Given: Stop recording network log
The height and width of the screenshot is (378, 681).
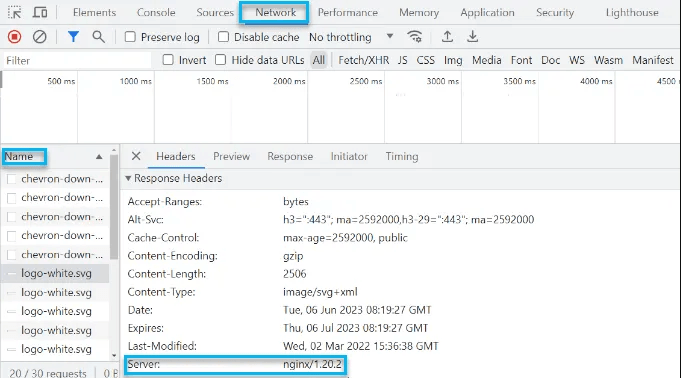Looking at the screenshot, I should click(x=14, y=37).
